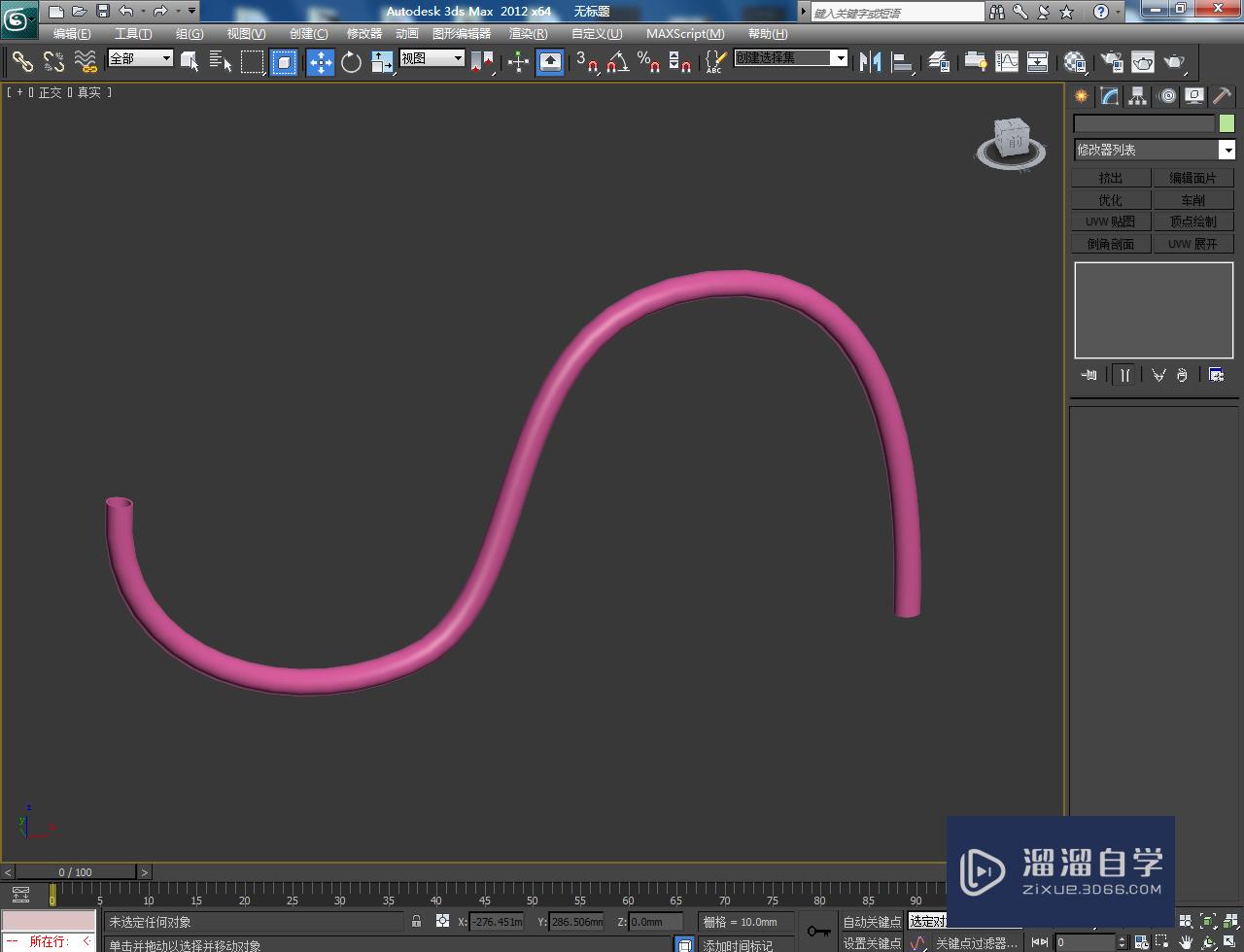Screen dimensions: 1244x952
Task: Choose the Rectangular Selection Region tool
Action: click(253, 61)
